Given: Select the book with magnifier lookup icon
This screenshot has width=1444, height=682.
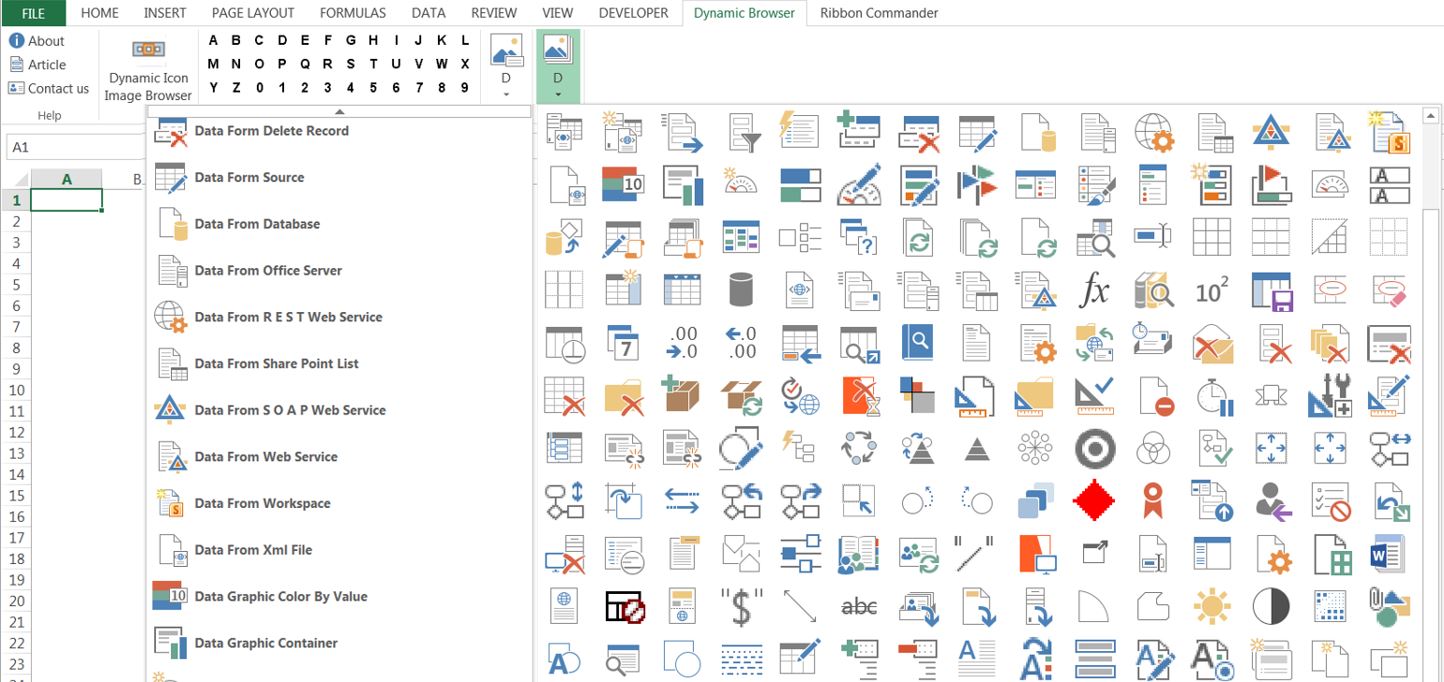Looking at the screenshot, I should 1153,290.
